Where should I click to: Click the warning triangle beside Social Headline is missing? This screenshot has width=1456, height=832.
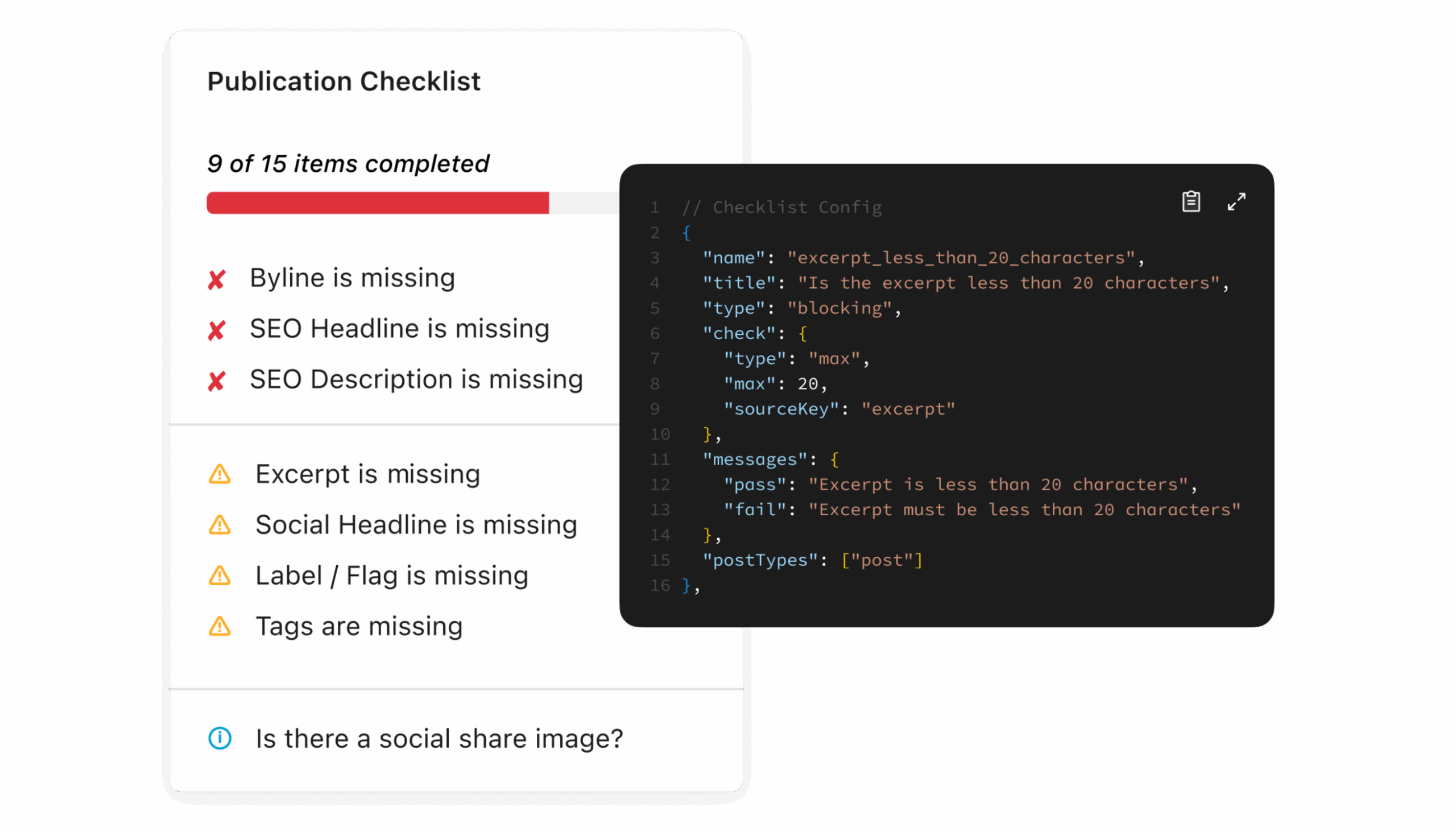pos(220,525)
